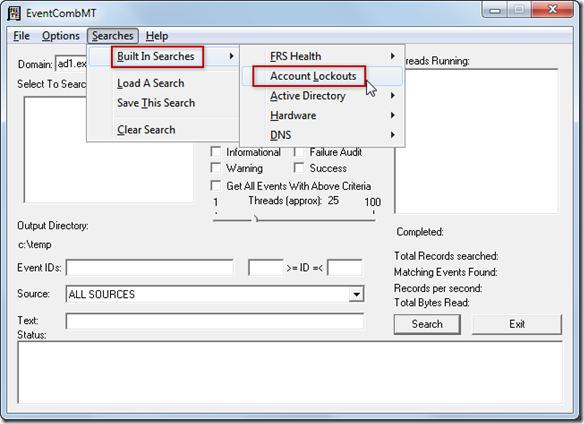Enable Get All Events With Above Criteria
Viewport: 584px width, 424px height.
(216, 186)
